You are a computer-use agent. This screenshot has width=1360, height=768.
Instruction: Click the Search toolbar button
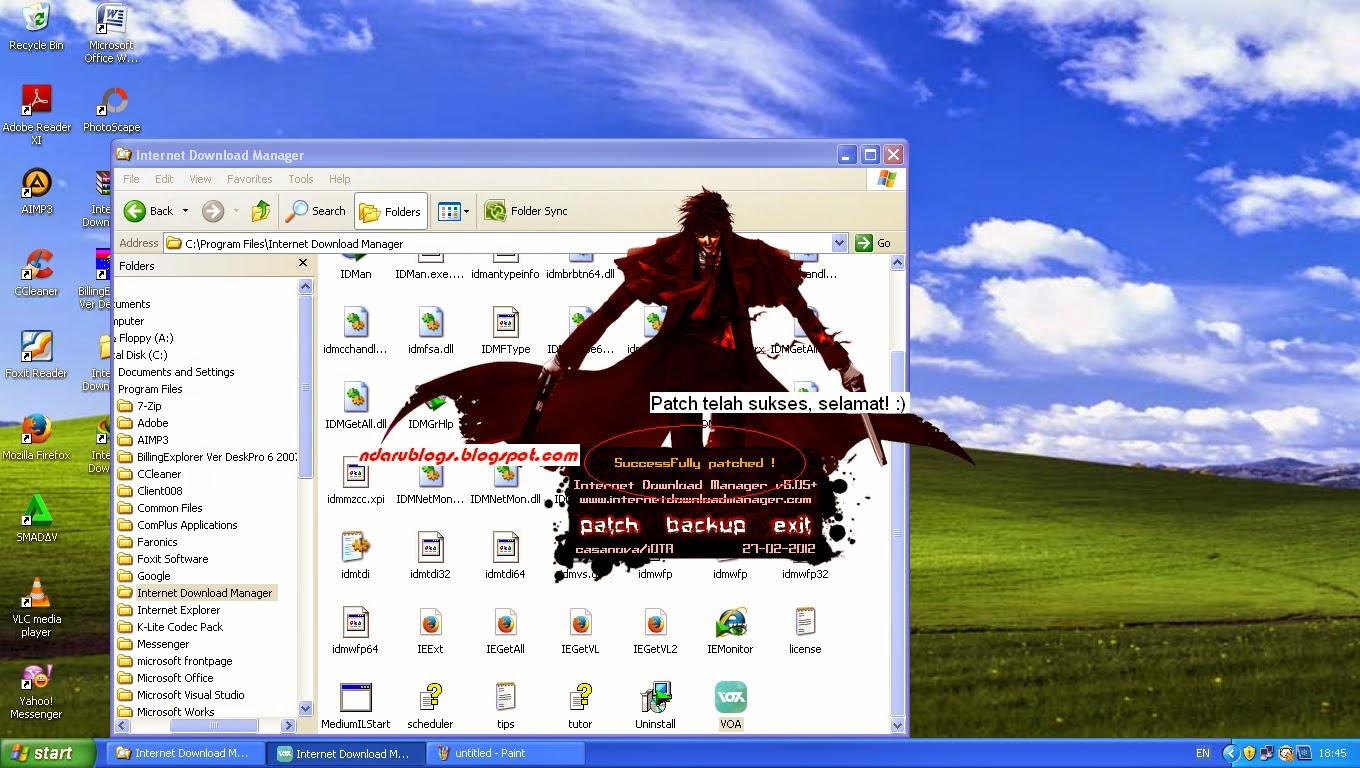point(316,211)
